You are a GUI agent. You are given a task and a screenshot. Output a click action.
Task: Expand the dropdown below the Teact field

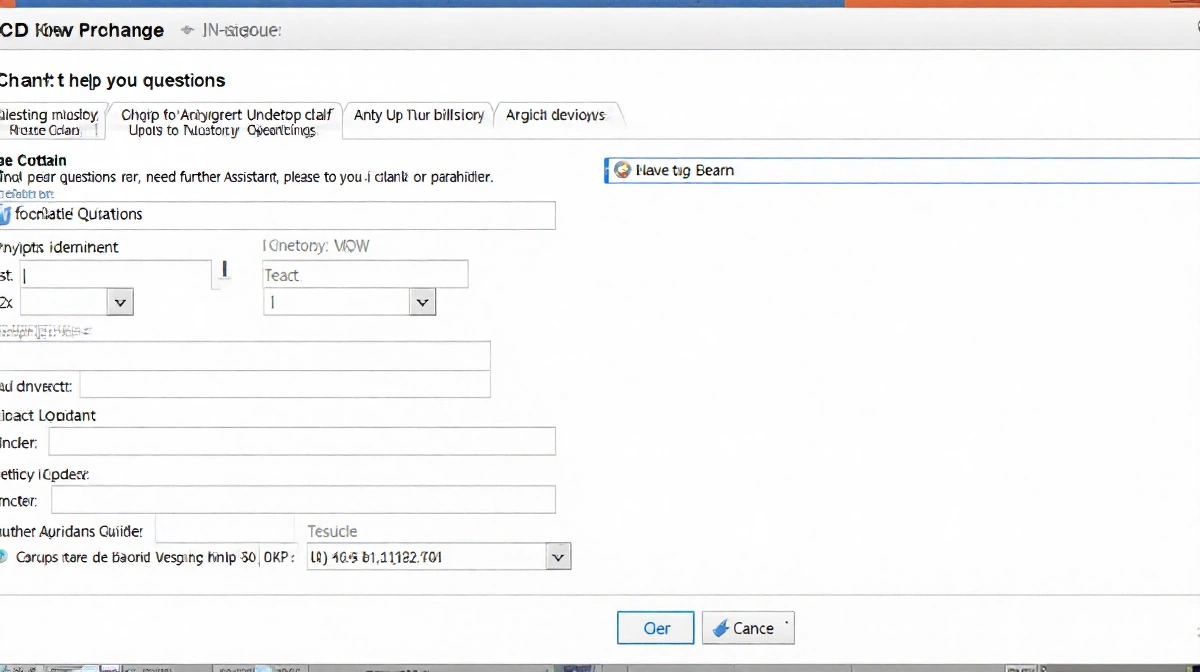tap(423, 301)
